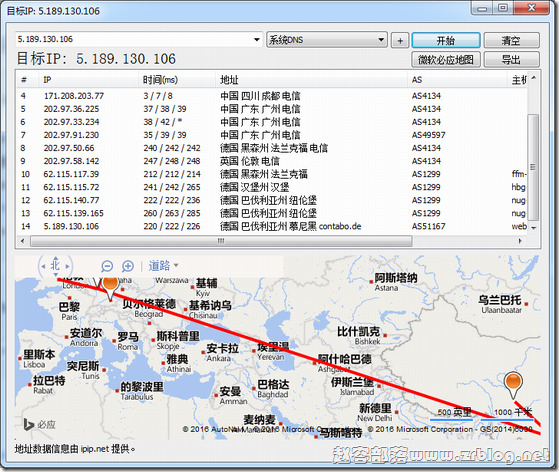Viewport: 559px width, 472px height.
Task: Click AS49597 cell in row 7
Action: [x=429, y=135]
